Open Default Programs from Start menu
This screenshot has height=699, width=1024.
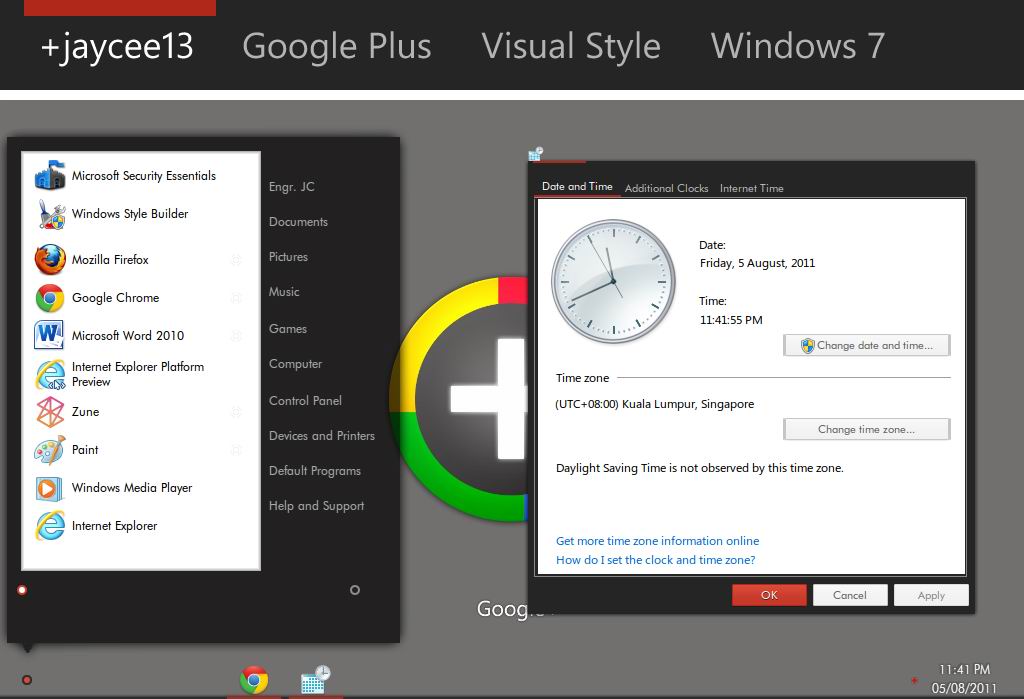point(315,471)
